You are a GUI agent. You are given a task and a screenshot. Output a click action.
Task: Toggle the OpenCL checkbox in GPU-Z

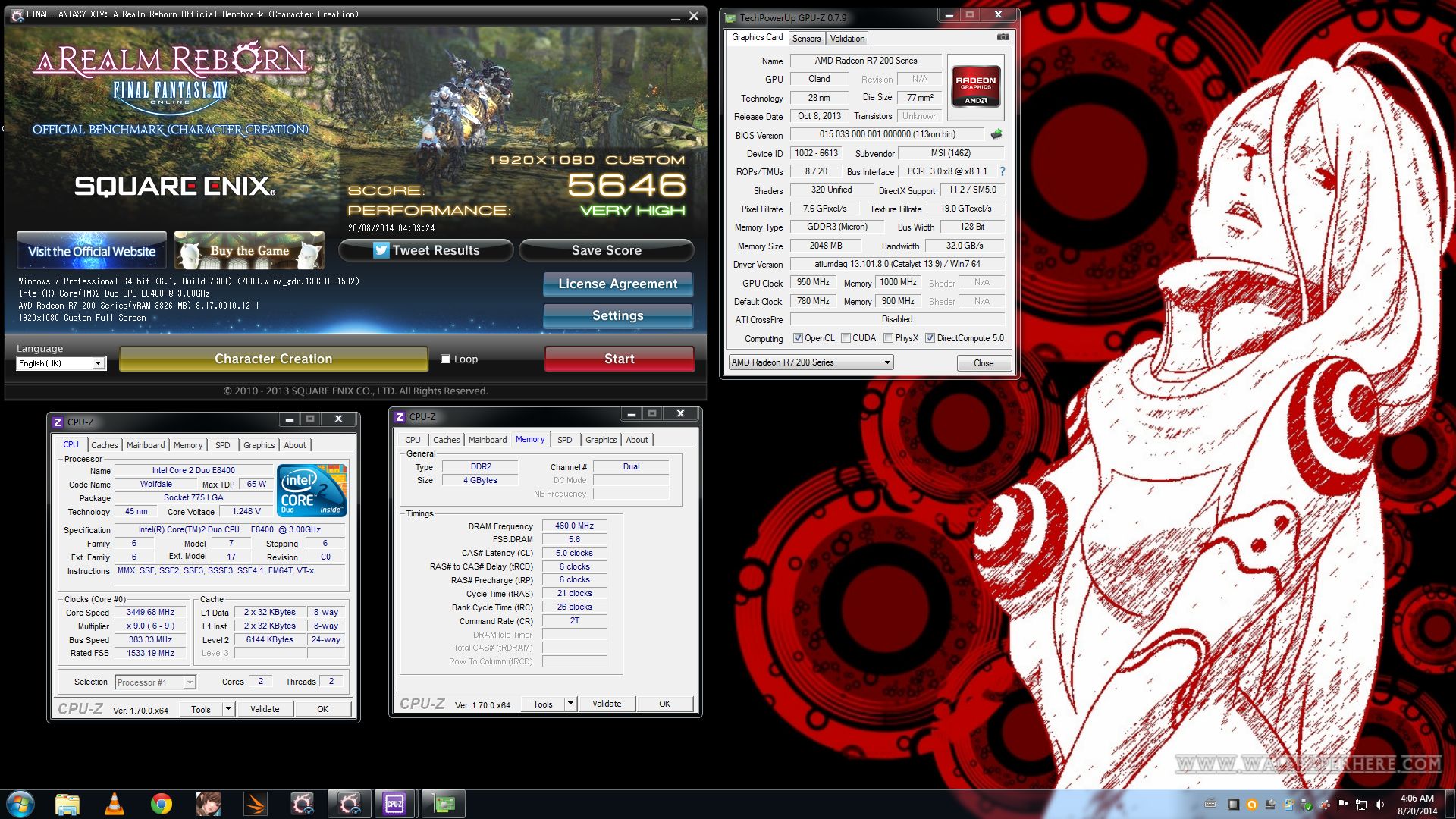[x=798, y=338]
